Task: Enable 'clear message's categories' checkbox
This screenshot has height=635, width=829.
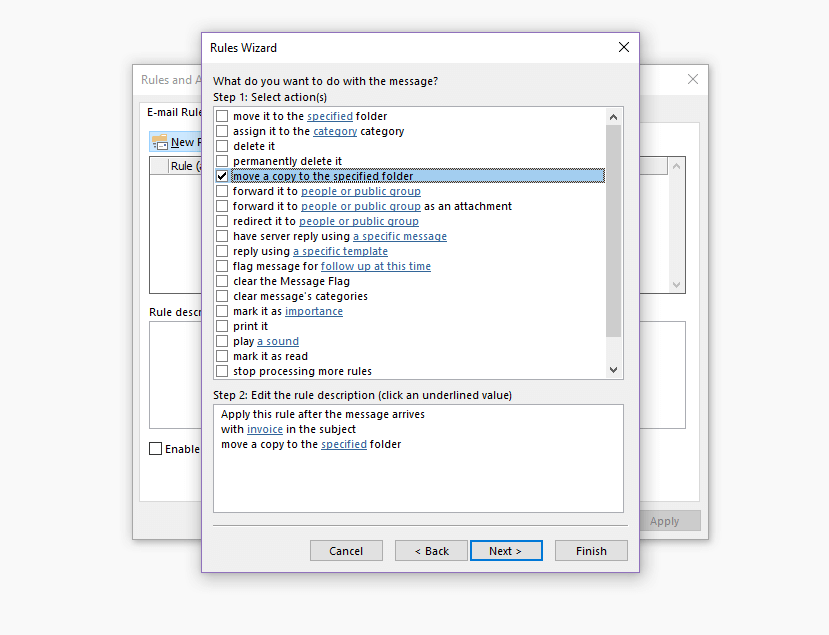Action: [222, 296]
